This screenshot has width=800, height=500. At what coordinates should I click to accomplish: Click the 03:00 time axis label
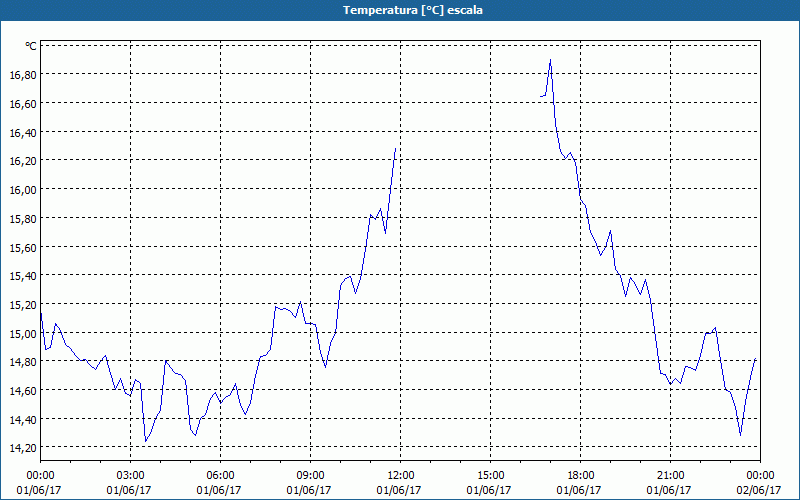click(130, 476)
